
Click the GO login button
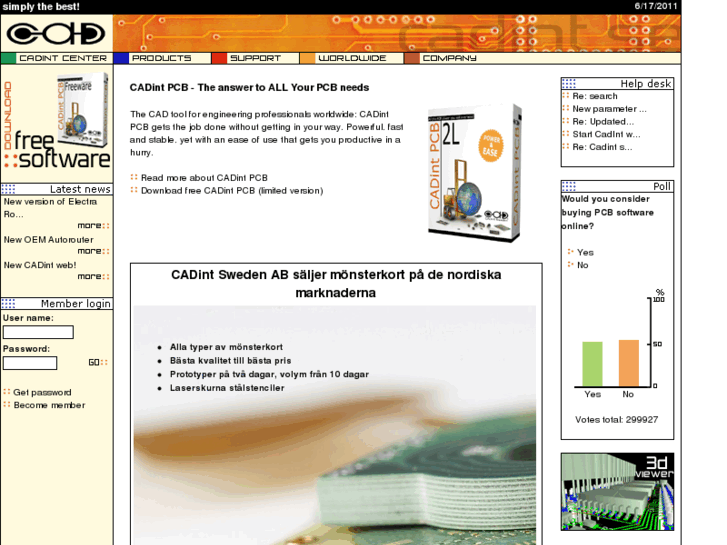[x=98, y=362]
